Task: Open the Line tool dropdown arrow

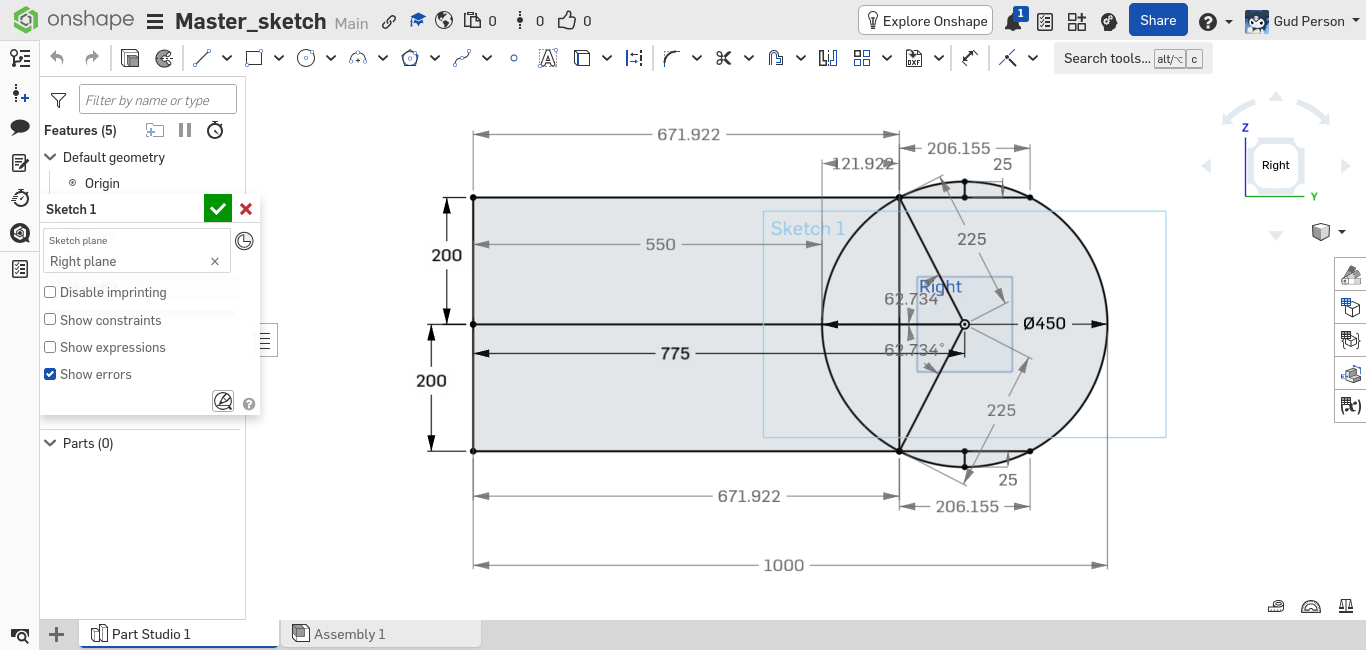Action: tap(227, 58)
